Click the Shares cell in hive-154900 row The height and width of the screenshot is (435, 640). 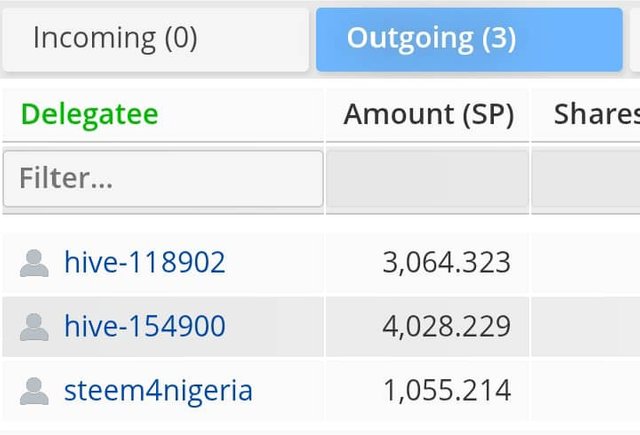586,326
